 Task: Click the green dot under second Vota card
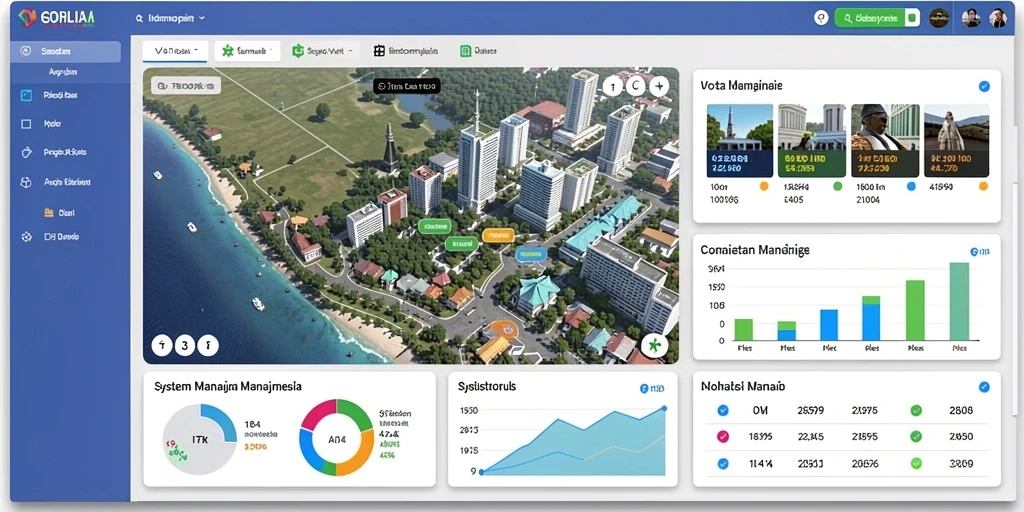838,186
